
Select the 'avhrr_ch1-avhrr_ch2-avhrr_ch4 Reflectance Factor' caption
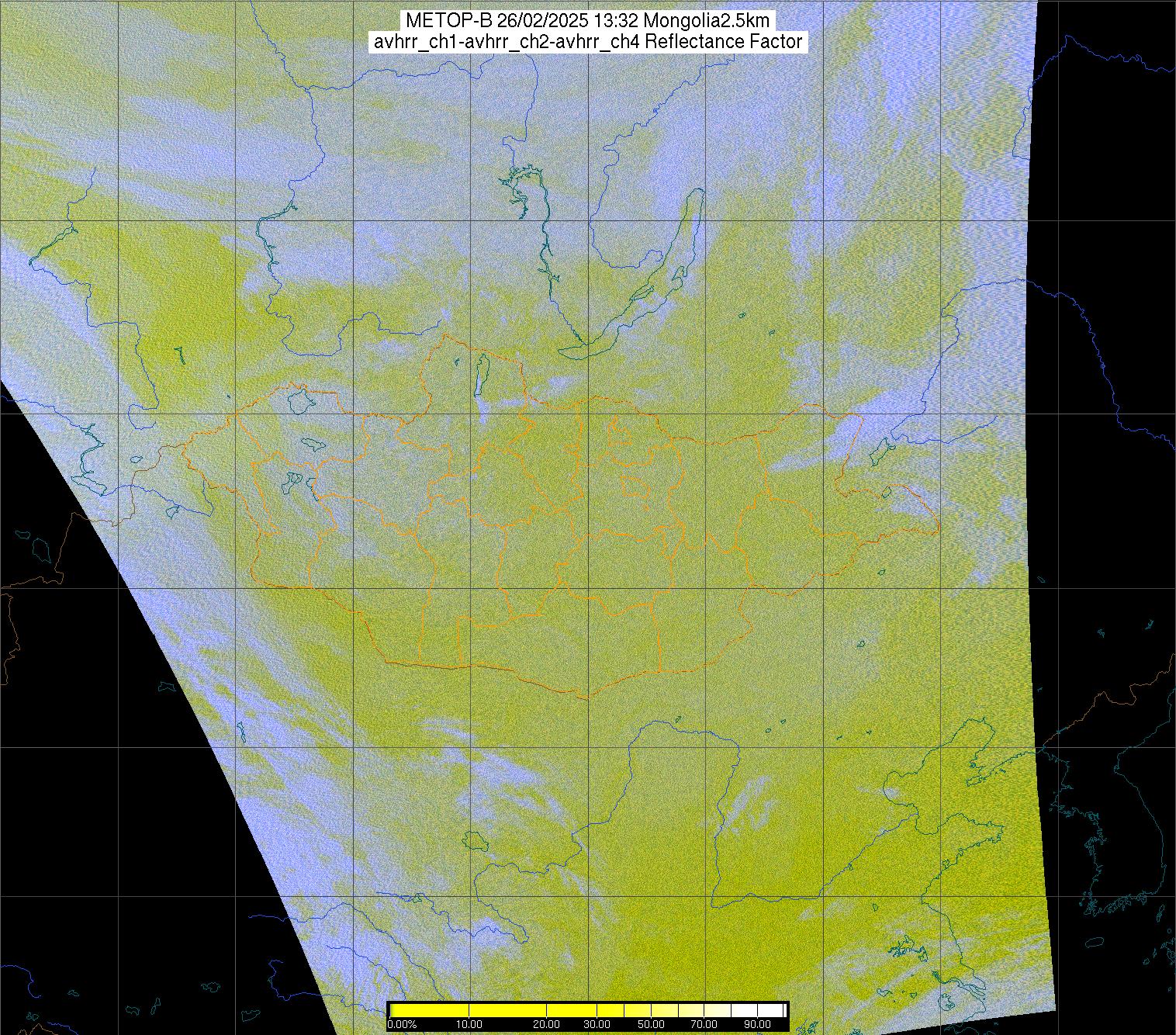587,42
